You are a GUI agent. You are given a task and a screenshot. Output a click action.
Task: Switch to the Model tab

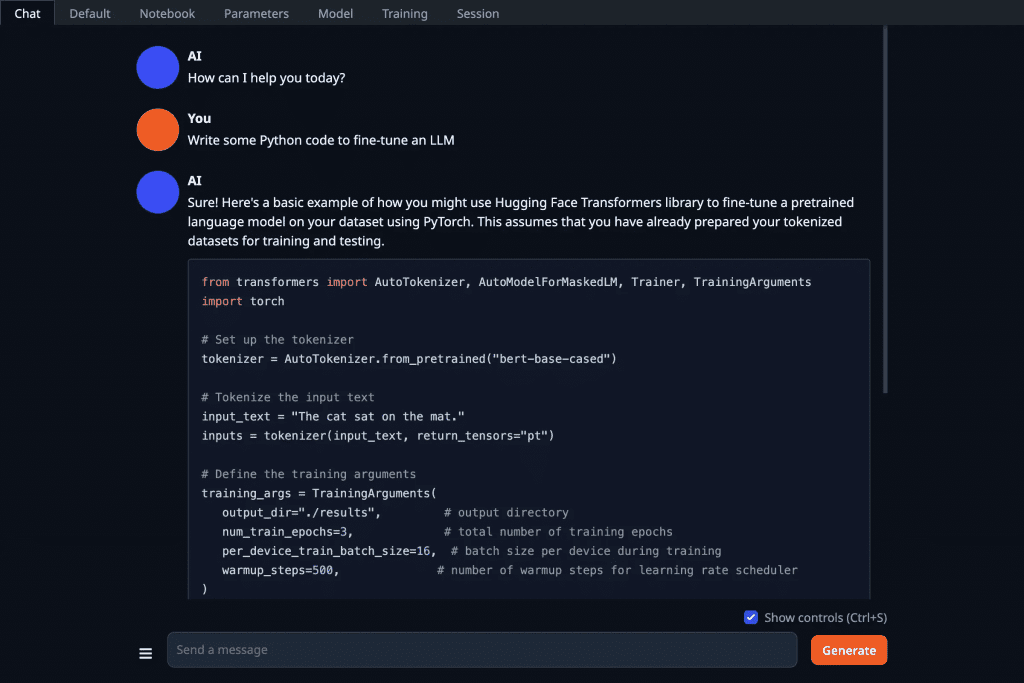point(335,13)
